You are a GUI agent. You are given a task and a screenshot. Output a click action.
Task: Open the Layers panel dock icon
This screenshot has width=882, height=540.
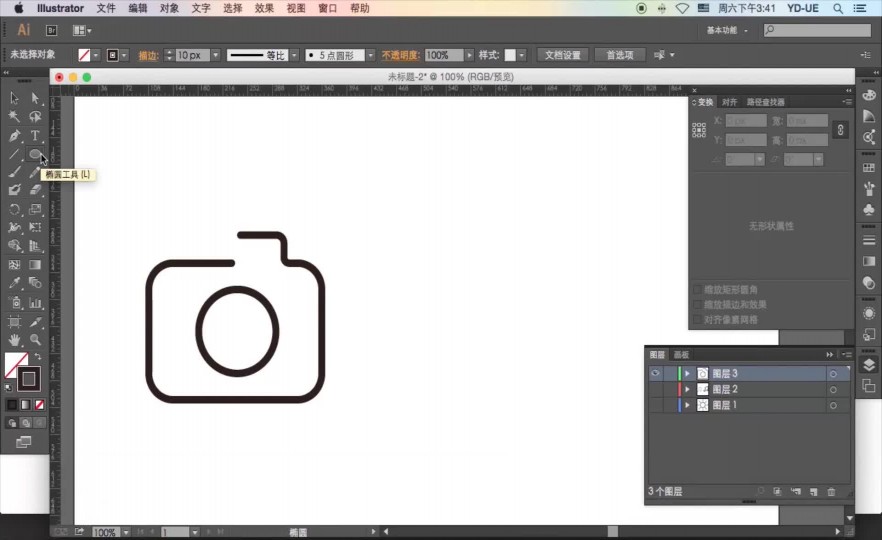coord(868,364)
